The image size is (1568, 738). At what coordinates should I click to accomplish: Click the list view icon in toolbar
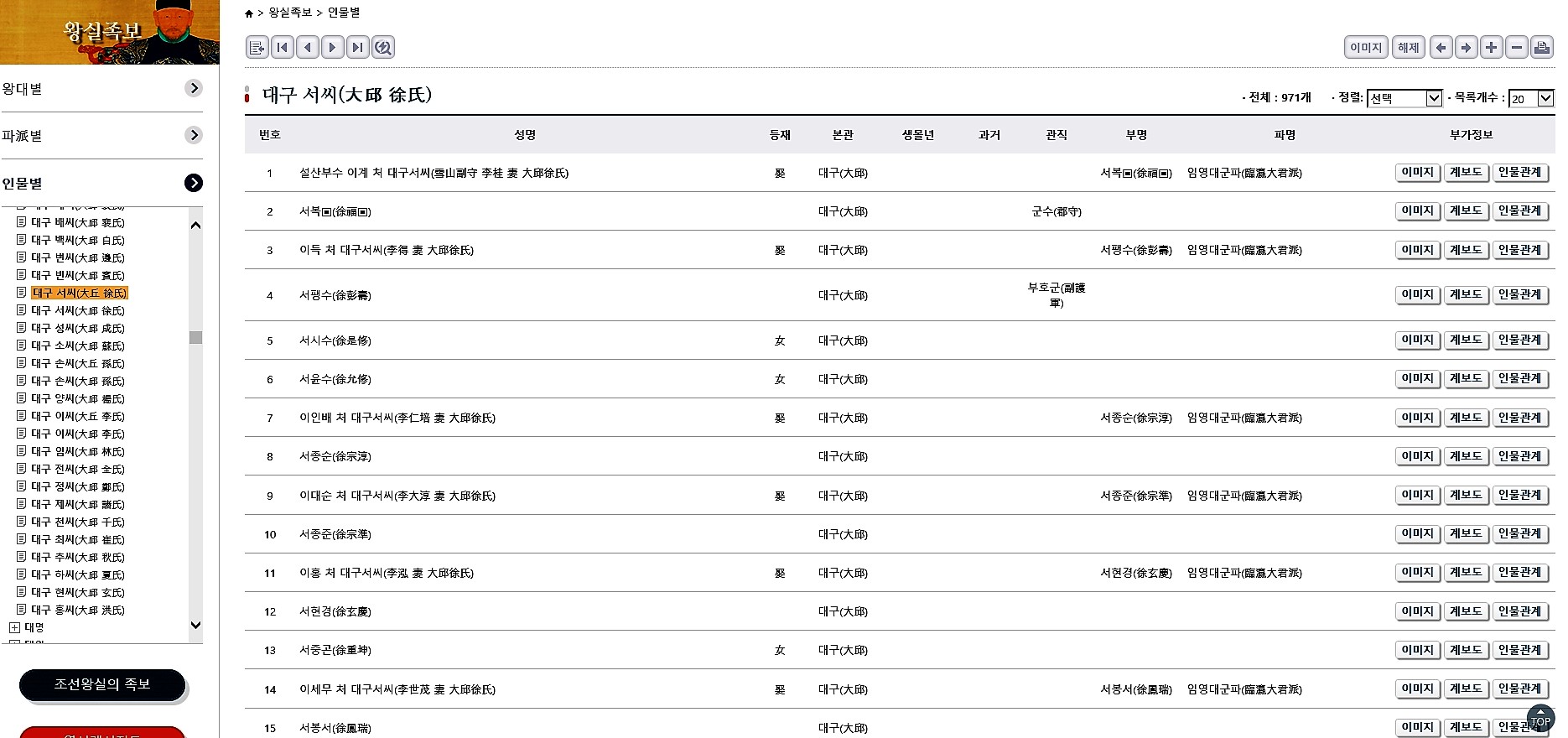[257, 48]
